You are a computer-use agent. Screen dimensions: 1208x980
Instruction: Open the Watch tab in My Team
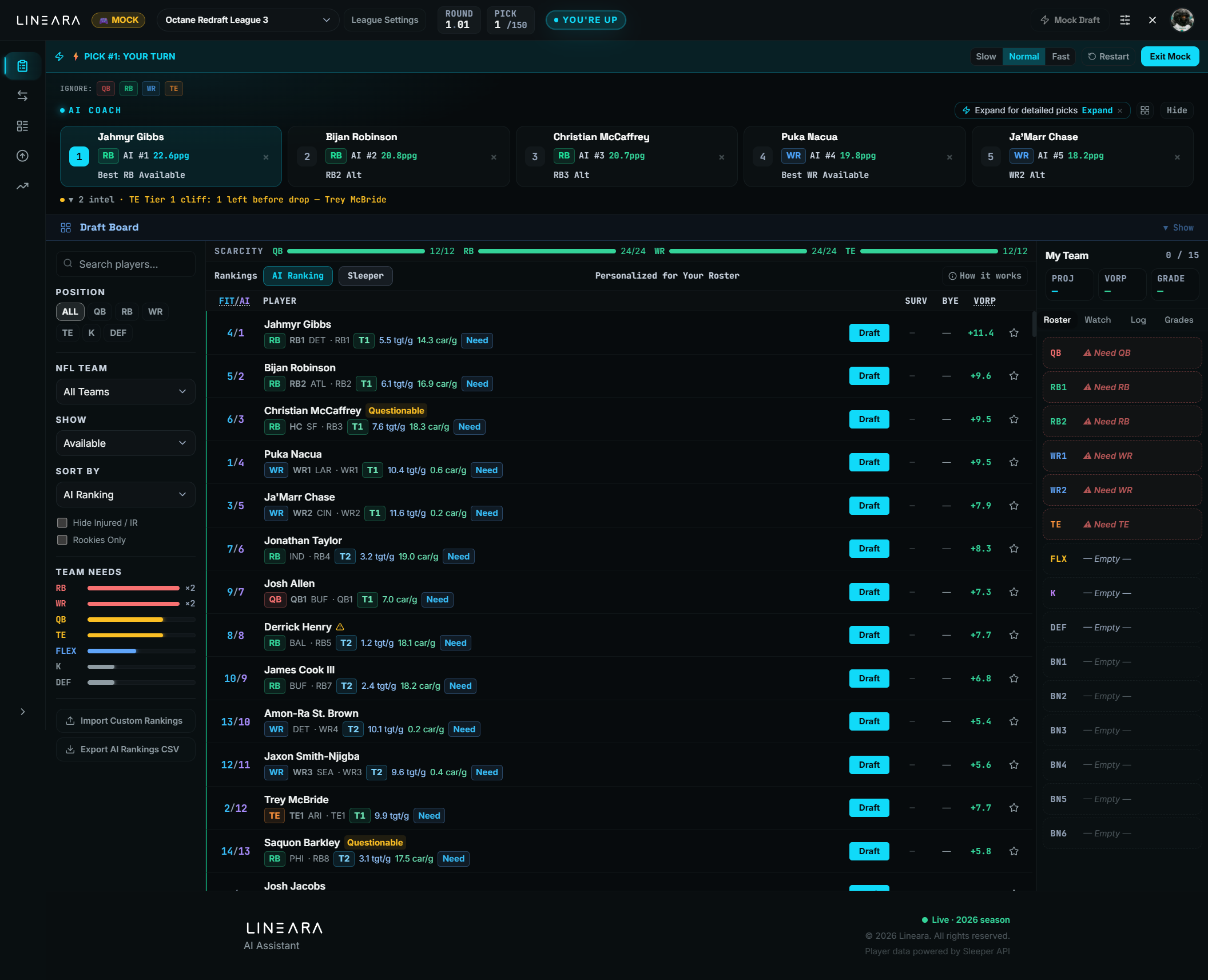[x=1097, y=320]
